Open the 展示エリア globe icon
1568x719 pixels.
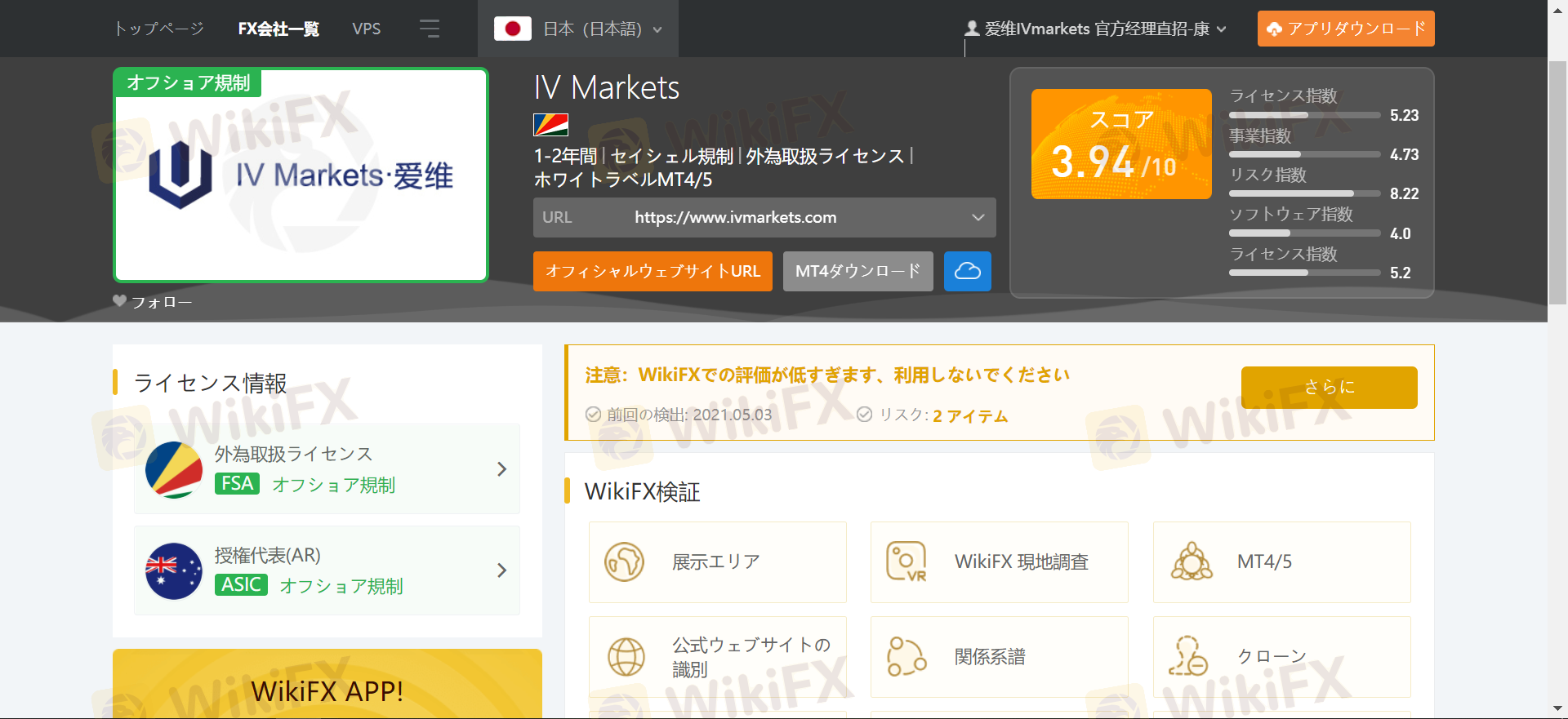(625, 561)
